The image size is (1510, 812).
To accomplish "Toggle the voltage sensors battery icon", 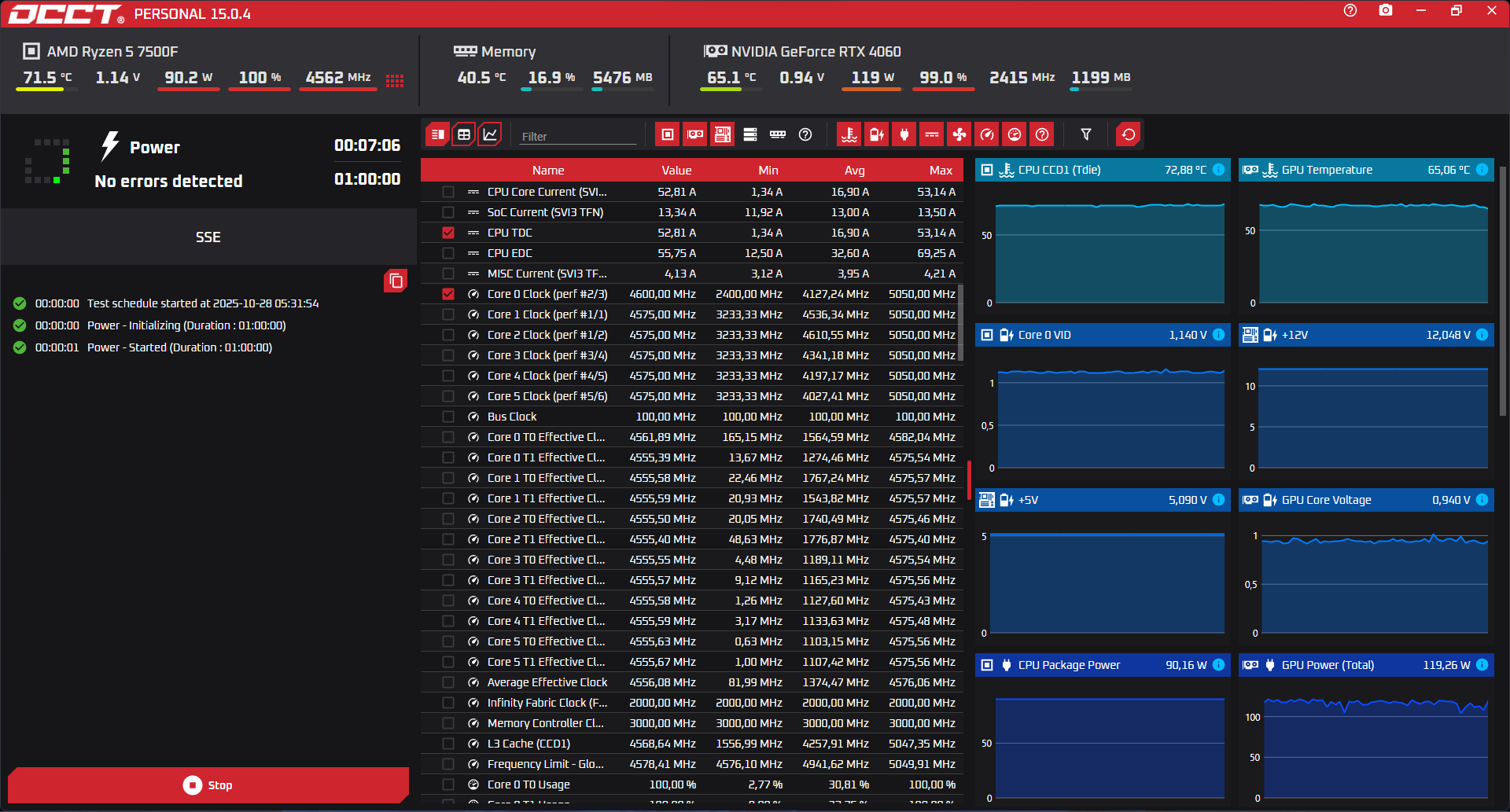I will (877, 134).
